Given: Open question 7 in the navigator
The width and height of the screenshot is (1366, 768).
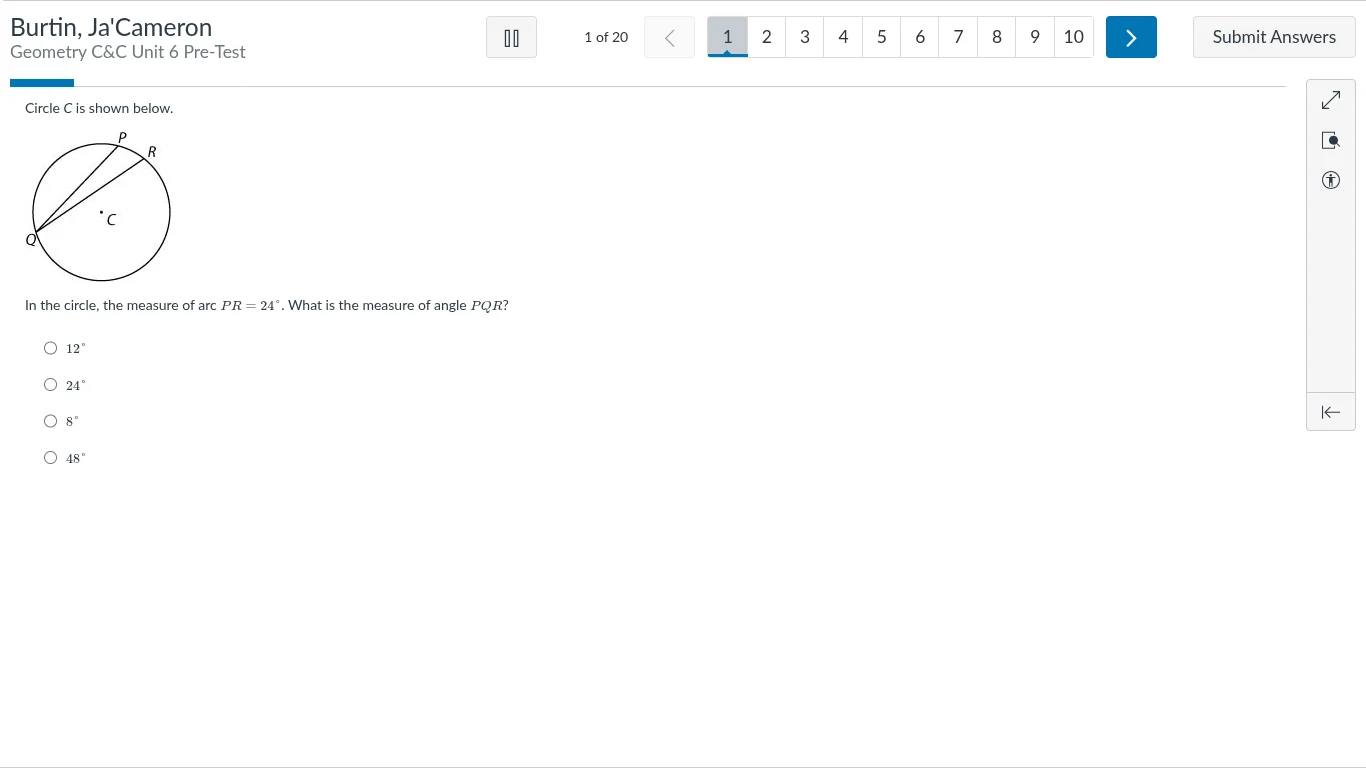Looking at the screenshot, I should pyautogui.click(x=958, y=37).
